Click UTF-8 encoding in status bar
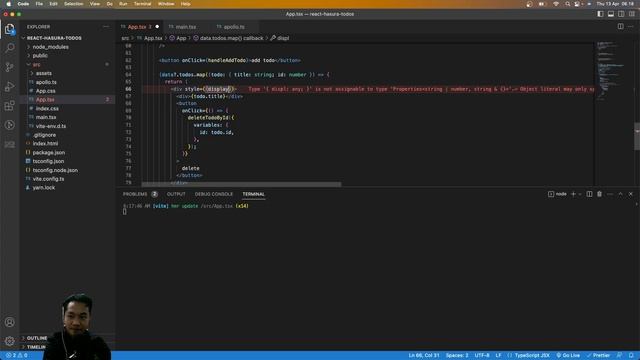This screenshot has width=640, height=360. point(482,355)
